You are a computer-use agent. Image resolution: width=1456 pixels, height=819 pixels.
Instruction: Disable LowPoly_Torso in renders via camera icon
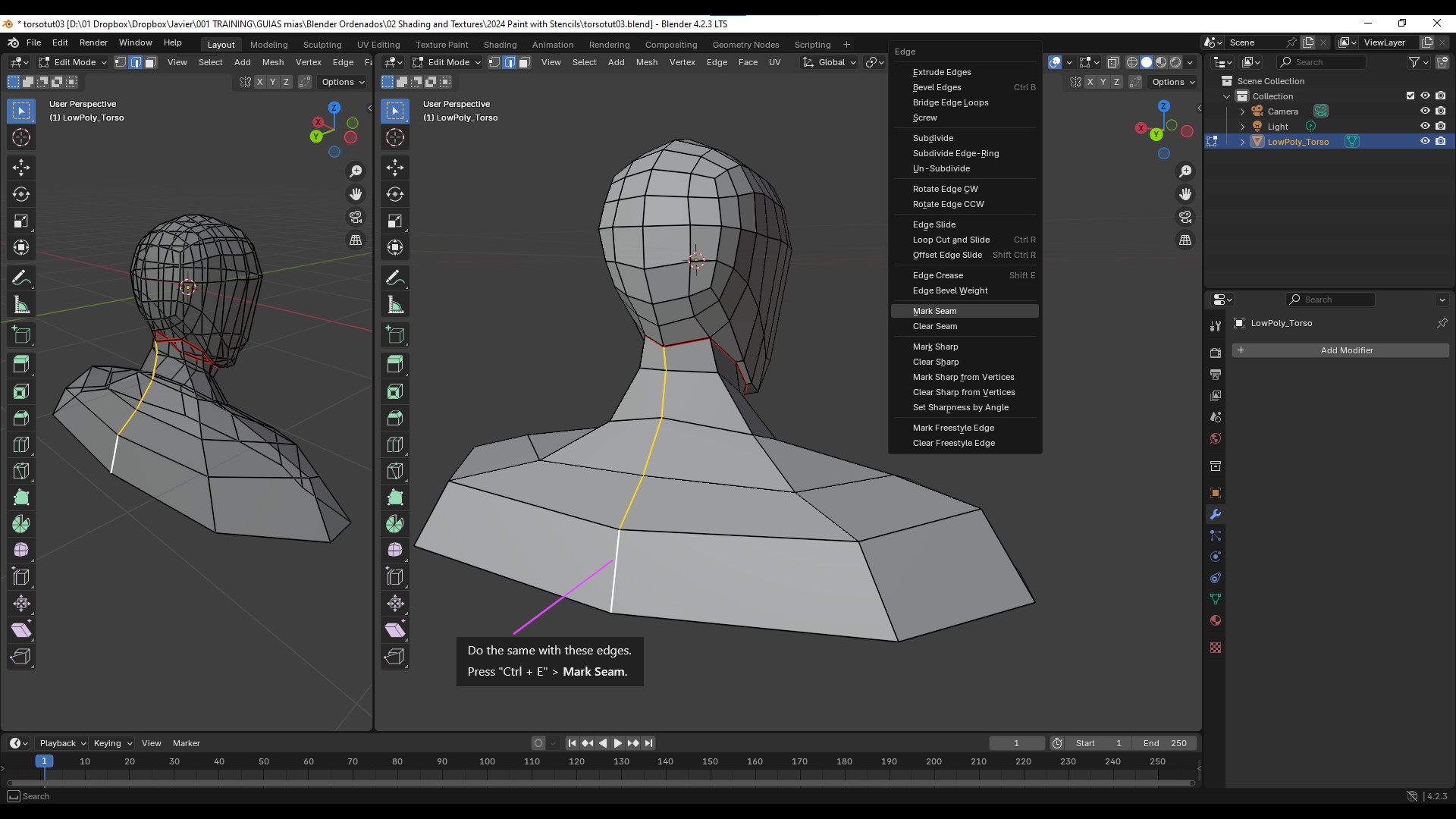(x=1441, y=142)
